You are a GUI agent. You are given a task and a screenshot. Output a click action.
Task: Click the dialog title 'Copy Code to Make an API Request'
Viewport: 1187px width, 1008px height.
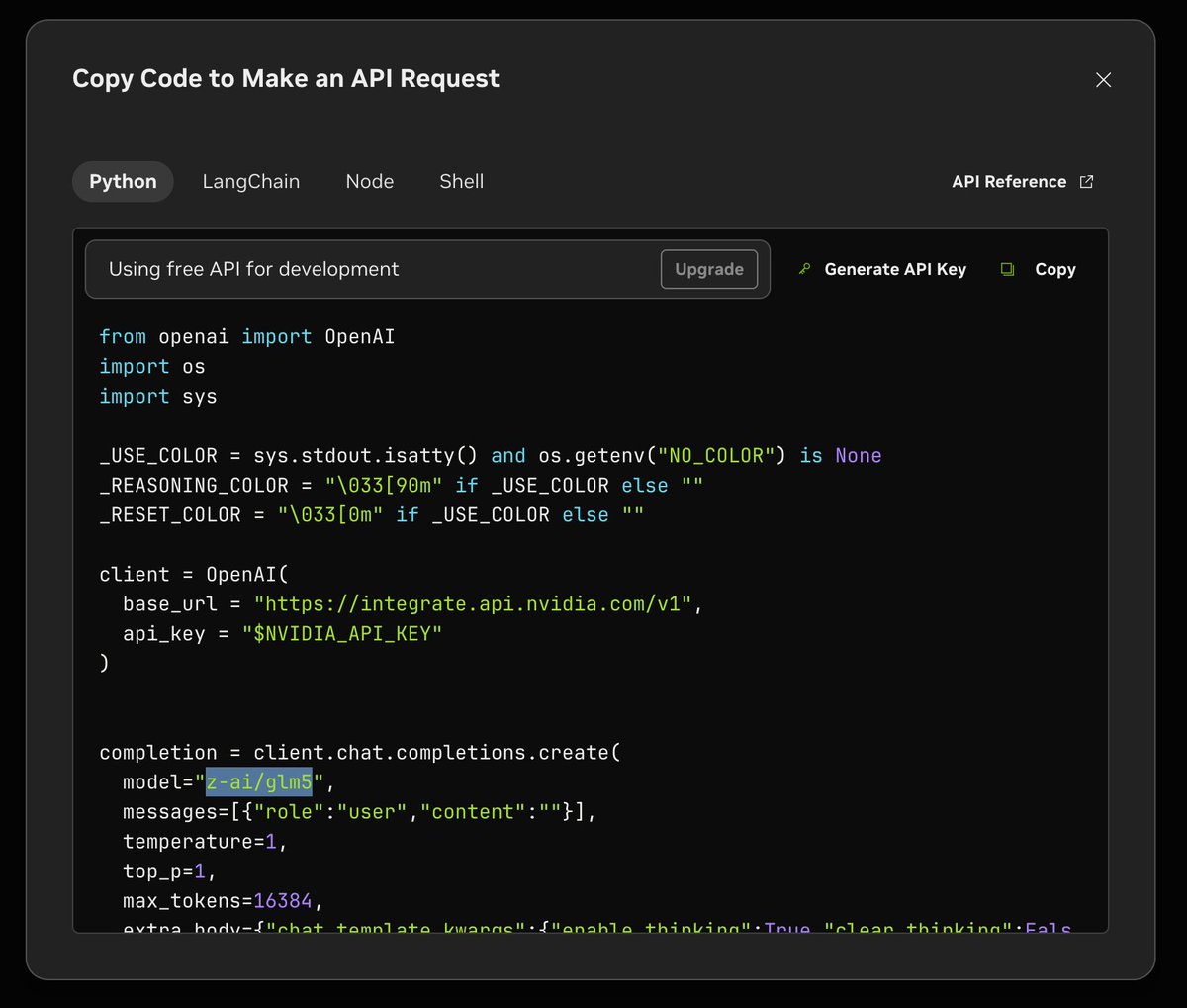286,79
